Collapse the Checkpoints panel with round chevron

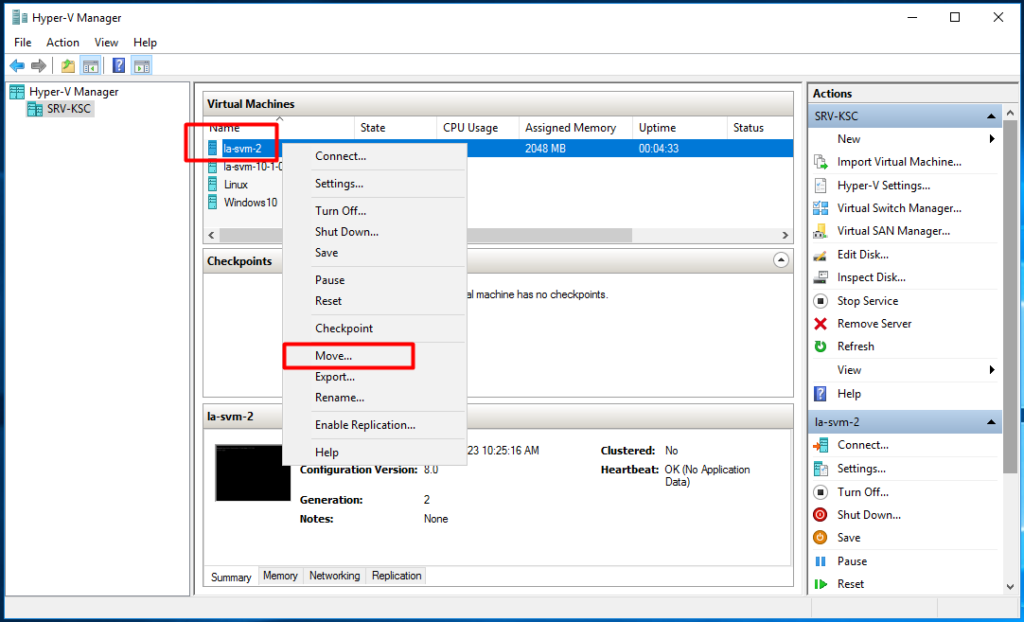pos(780,260)
